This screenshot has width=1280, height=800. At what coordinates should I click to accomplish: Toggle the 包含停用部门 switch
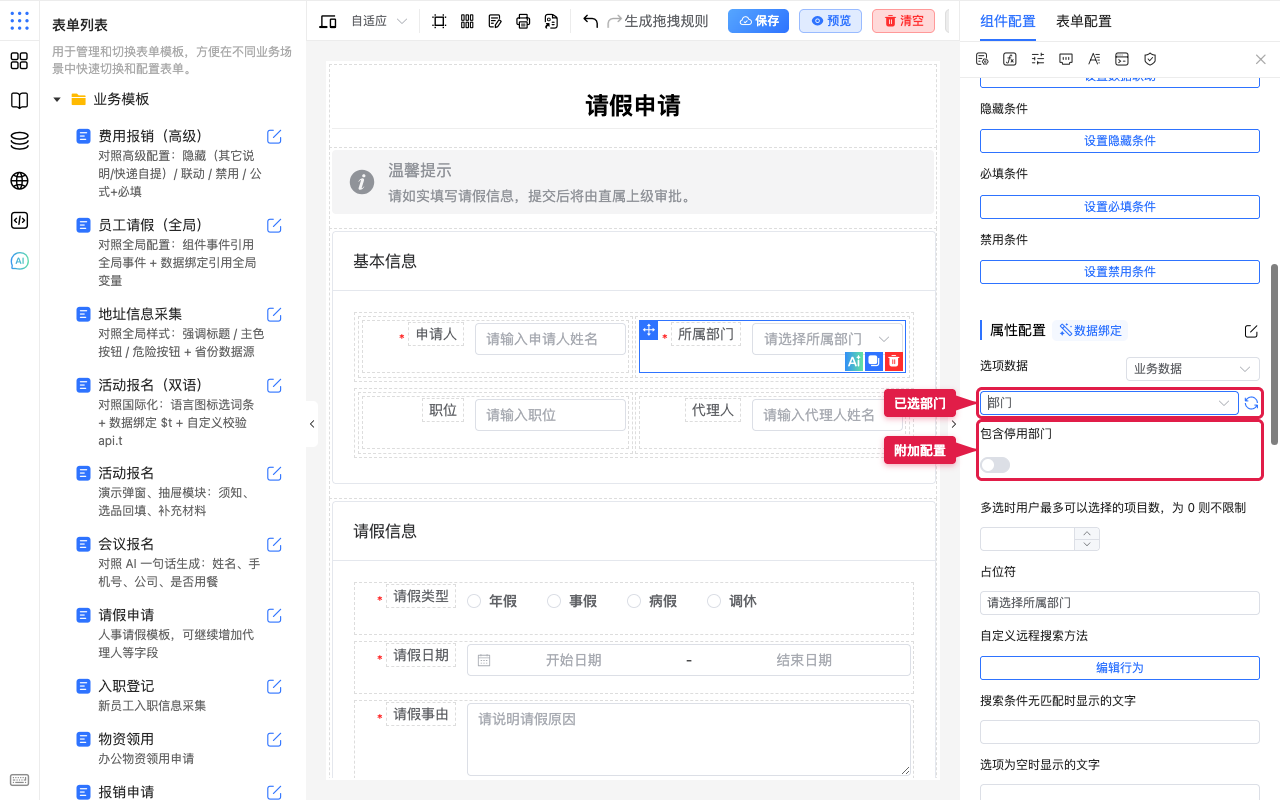coord(995,464)
